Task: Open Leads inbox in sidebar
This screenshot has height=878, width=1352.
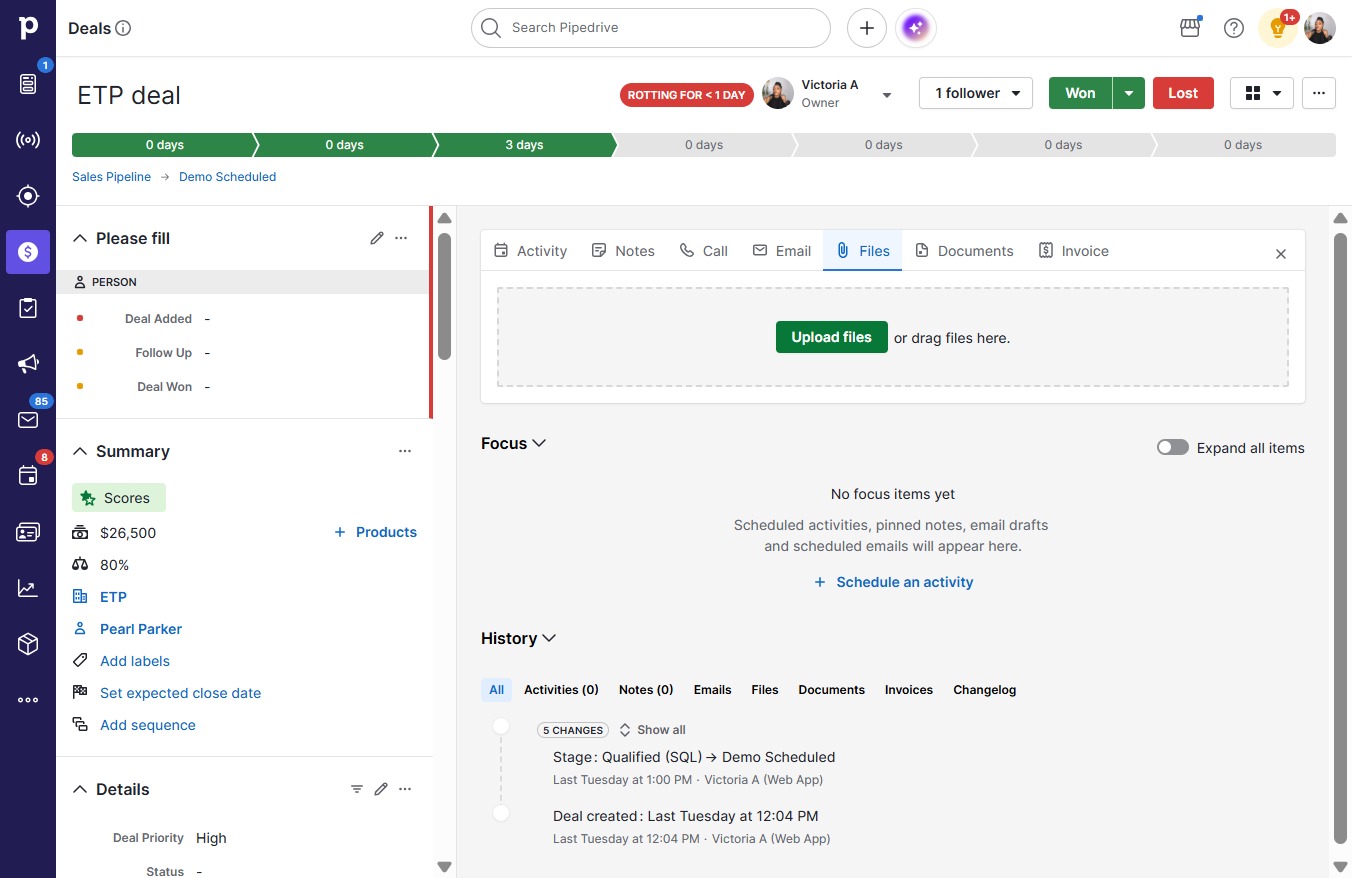Action: pos(28,84)
